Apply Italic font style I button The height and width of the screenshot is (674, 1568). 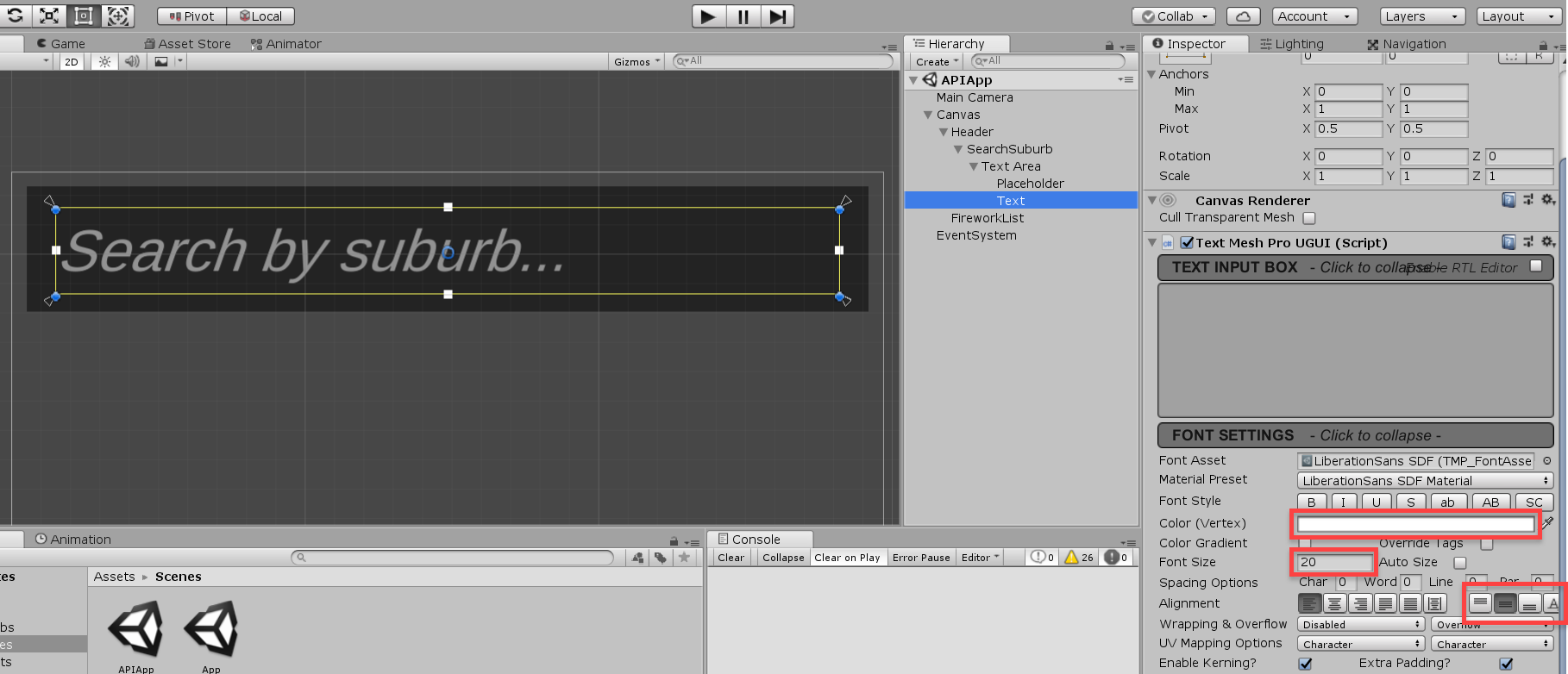(1343, 502)
